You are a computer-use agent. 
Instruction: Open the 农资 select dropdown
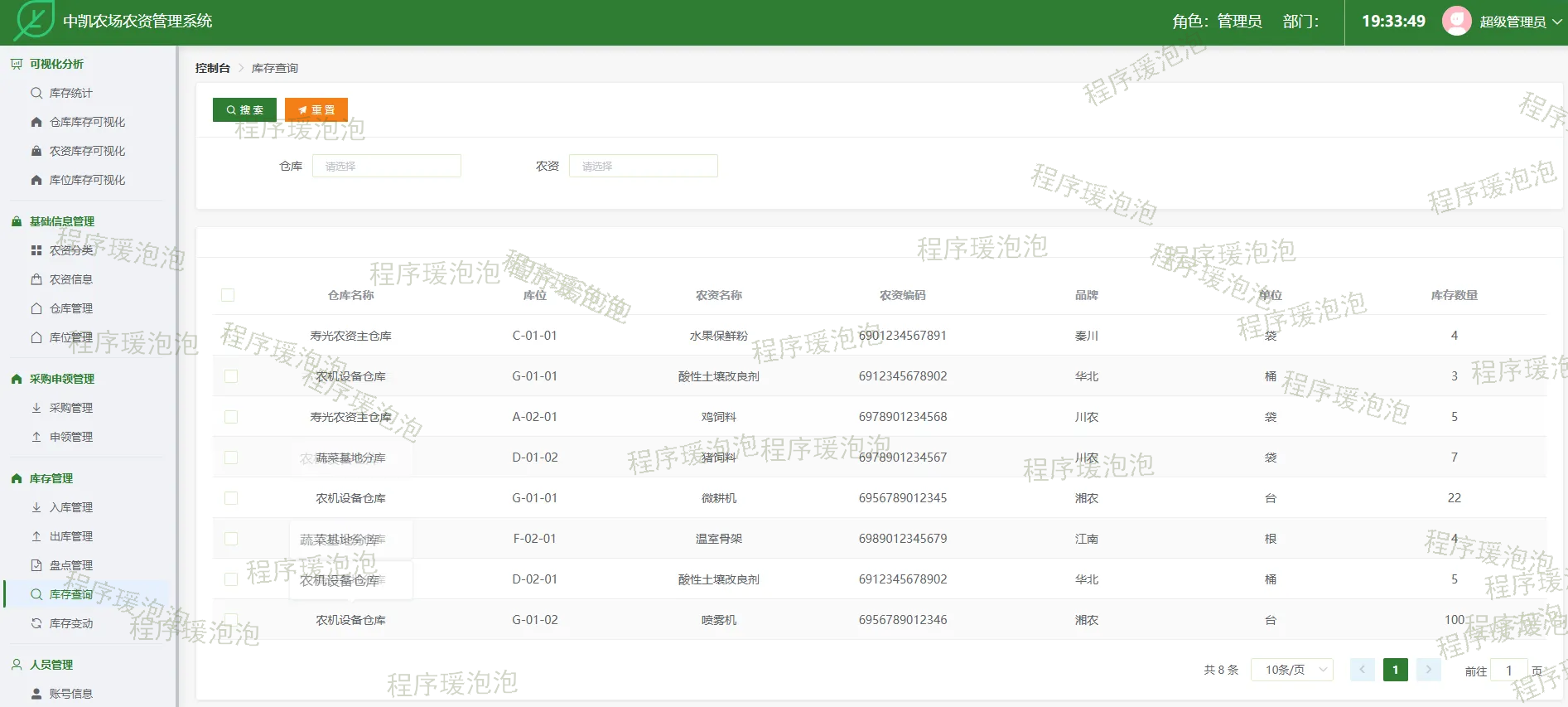(x=644, y=166)
